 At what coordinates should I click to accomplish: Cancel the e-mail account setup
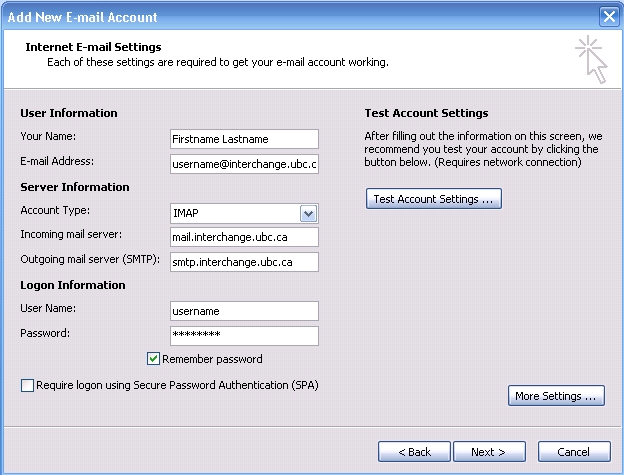[x=574, y=452]
